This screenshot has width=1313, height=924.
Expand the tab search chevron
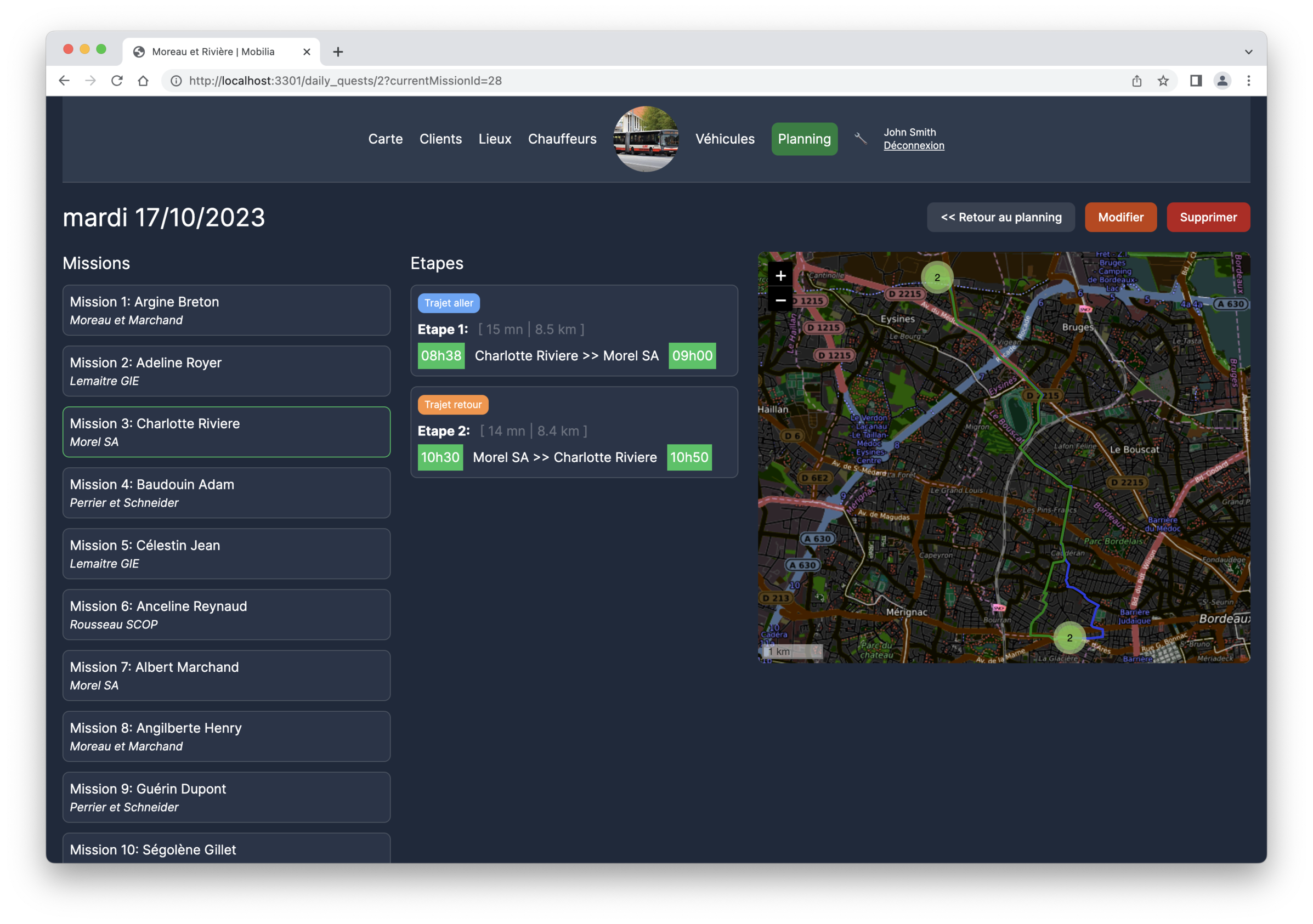click(1248, 52)
